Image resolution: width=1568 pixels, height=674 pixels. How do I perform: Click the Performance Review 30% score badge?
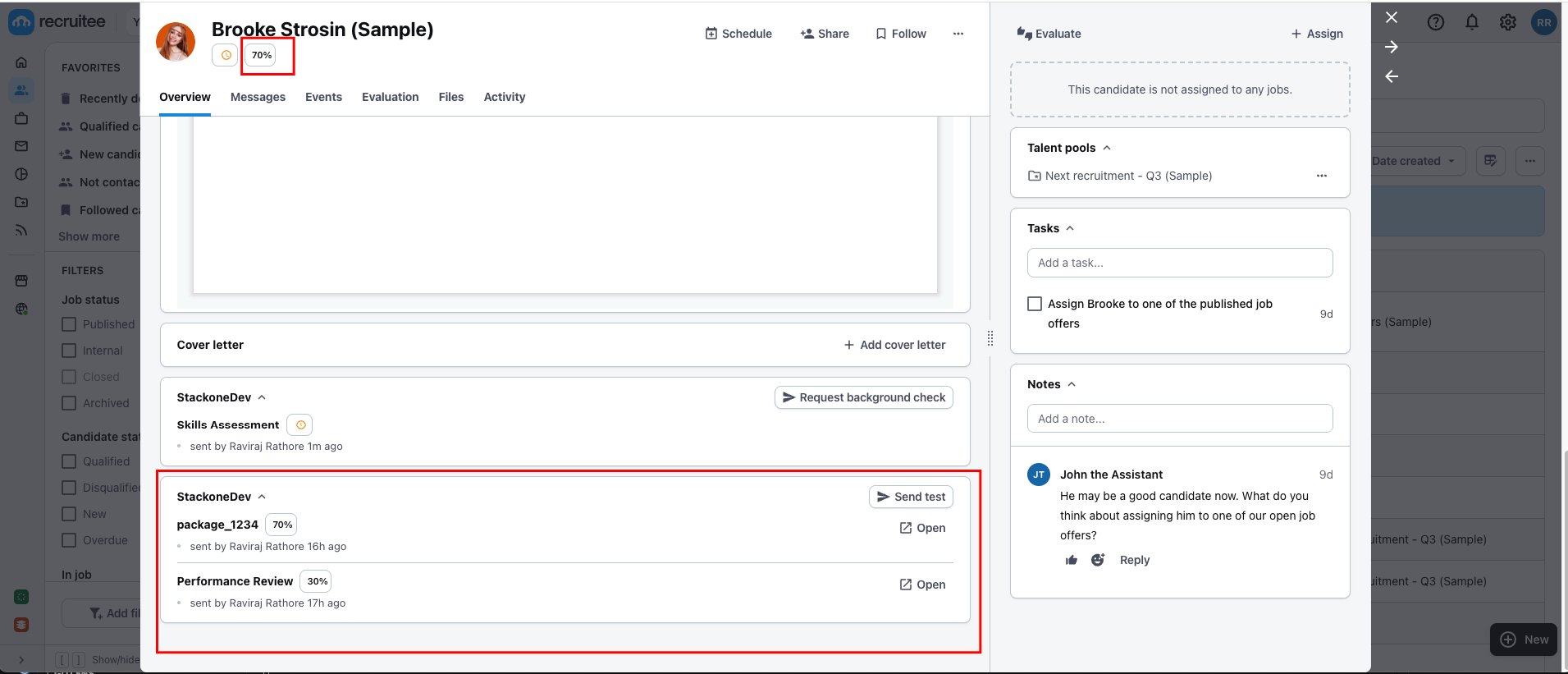(318, 581)
